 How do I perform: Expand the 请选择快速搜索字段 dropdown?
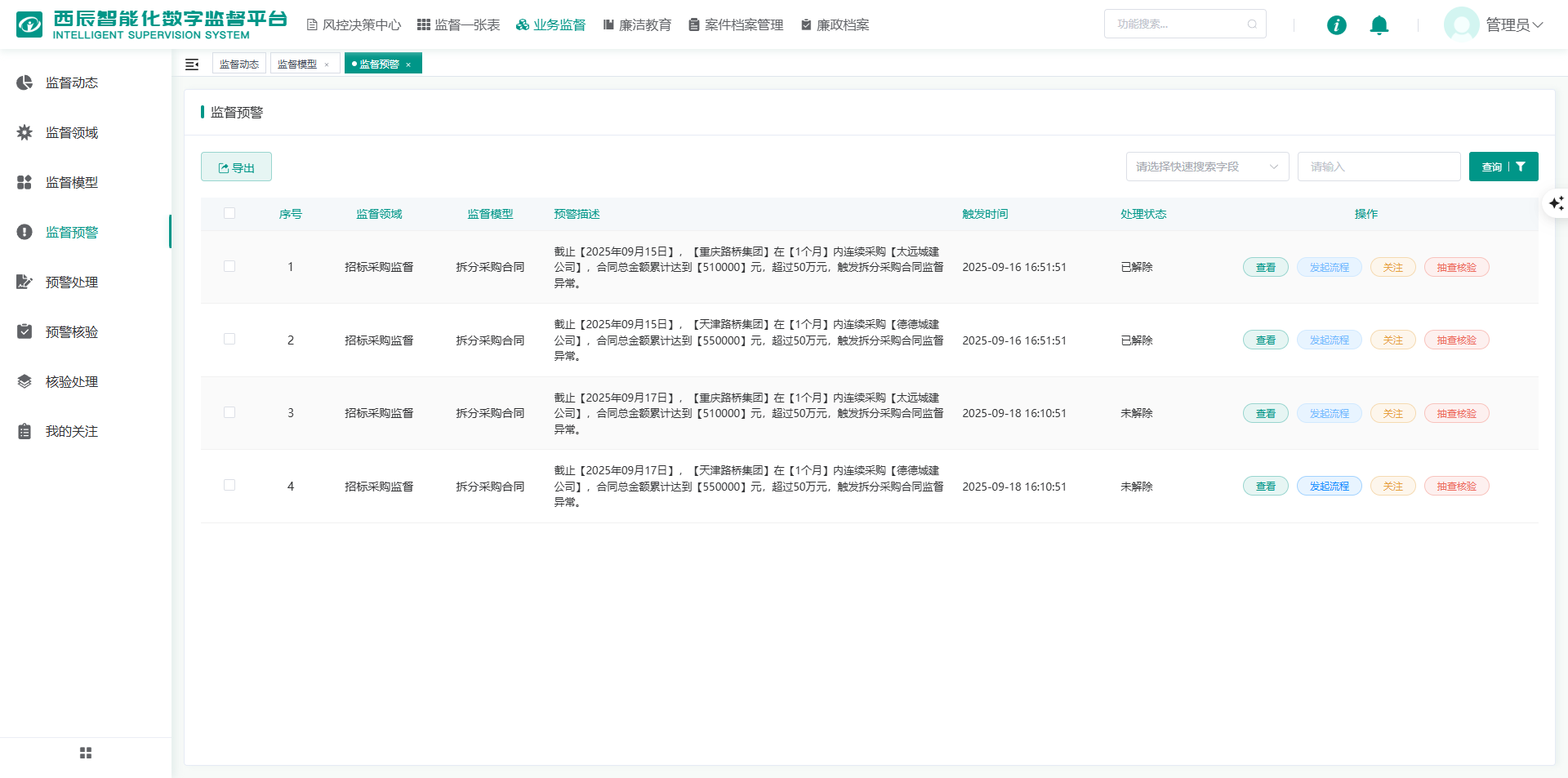click(x=1207, y=167)
